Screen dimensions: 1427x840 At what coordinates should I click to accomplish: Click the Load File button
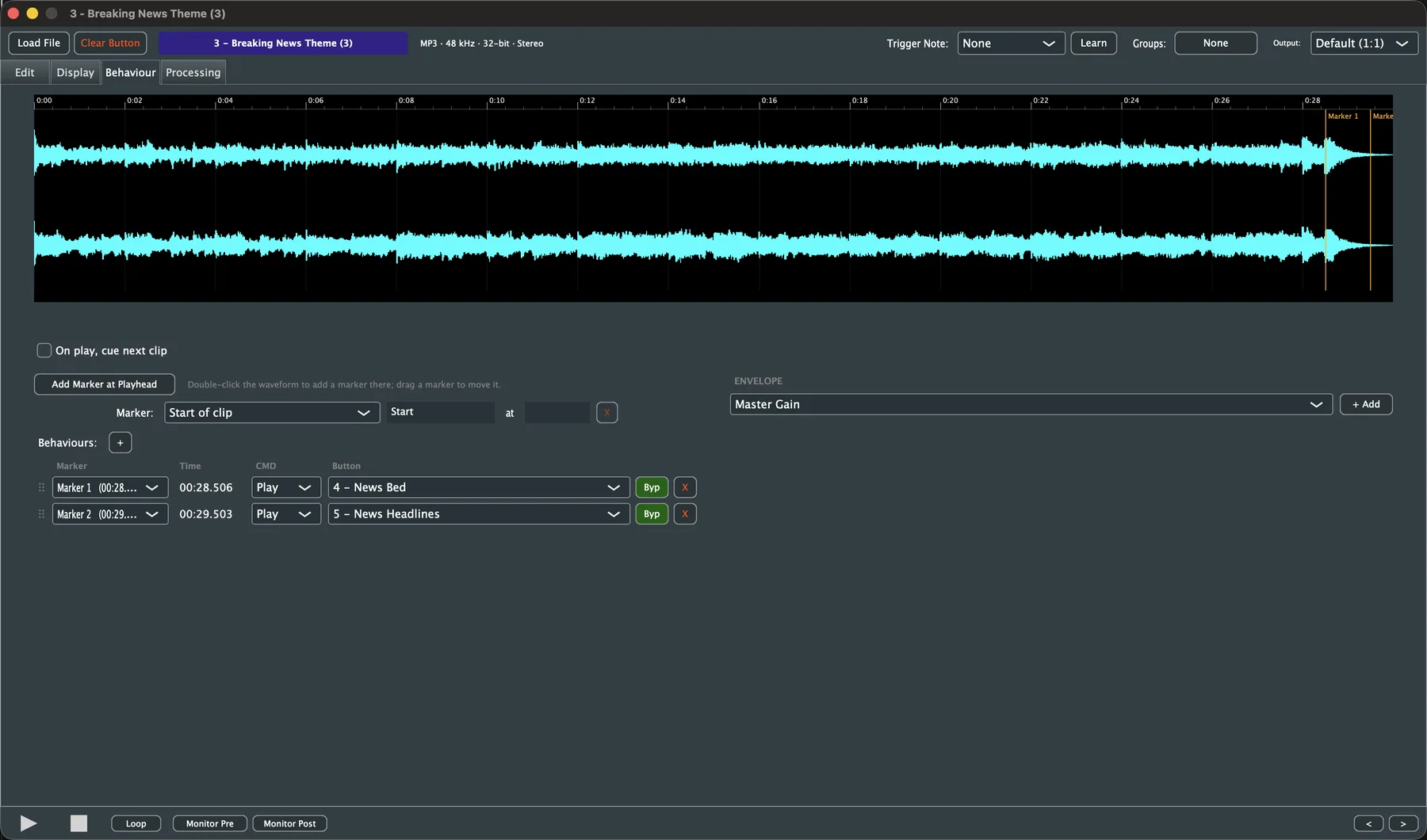(x=39, y=44)
